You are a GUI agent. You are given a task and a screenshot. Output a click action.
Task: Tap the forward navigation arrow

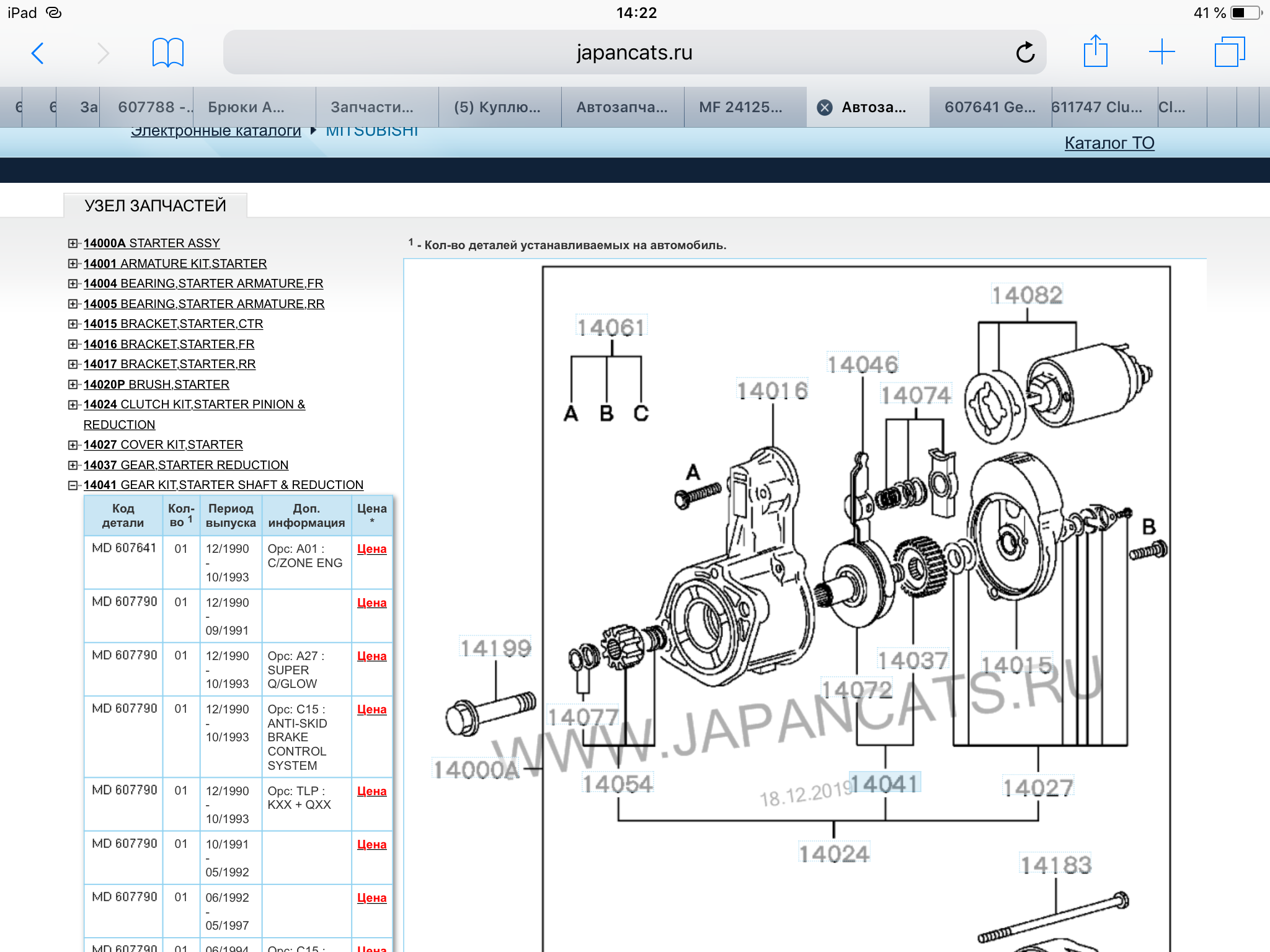coord(103,53)
